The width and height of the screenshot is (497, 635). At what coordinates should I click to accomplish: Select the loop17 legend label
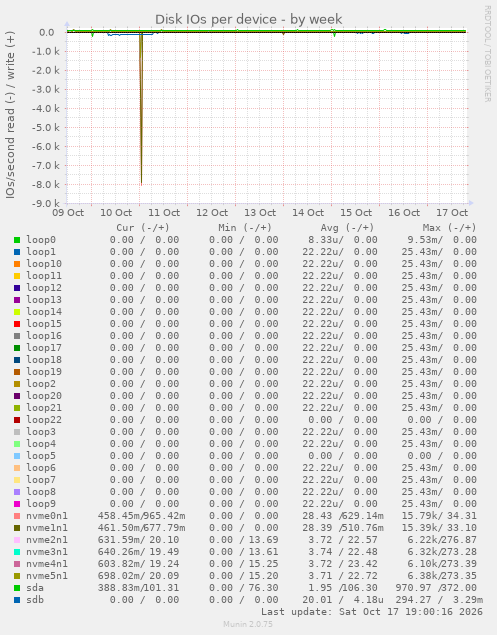point(44,348)
